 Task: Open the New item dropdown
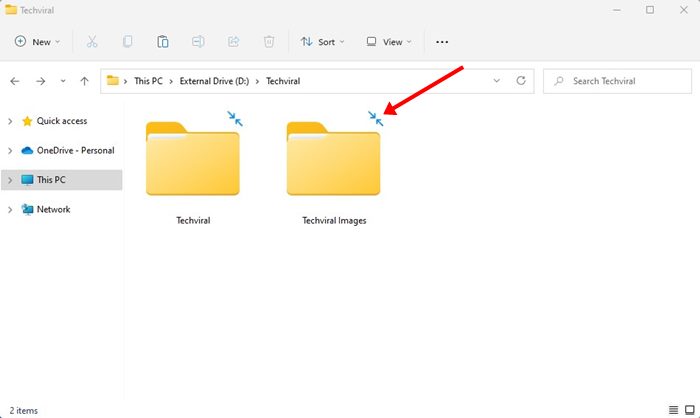tap(38, 42)
